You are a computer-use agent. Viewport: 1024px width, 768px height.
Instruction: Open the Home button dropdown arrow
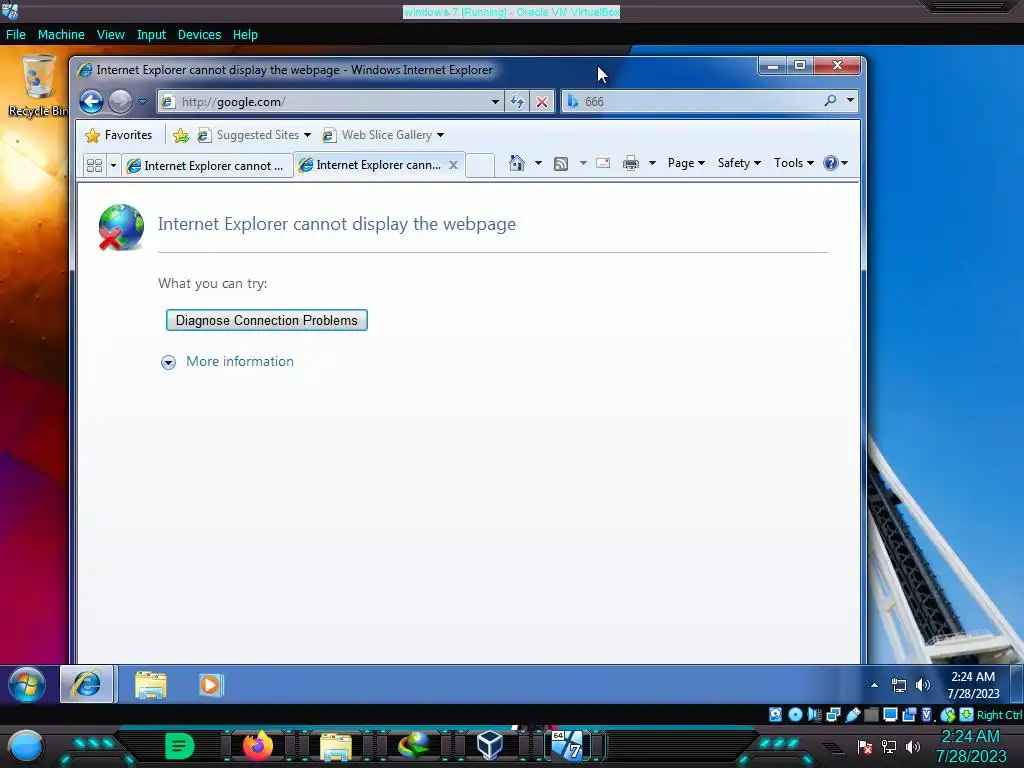(538, 163)
